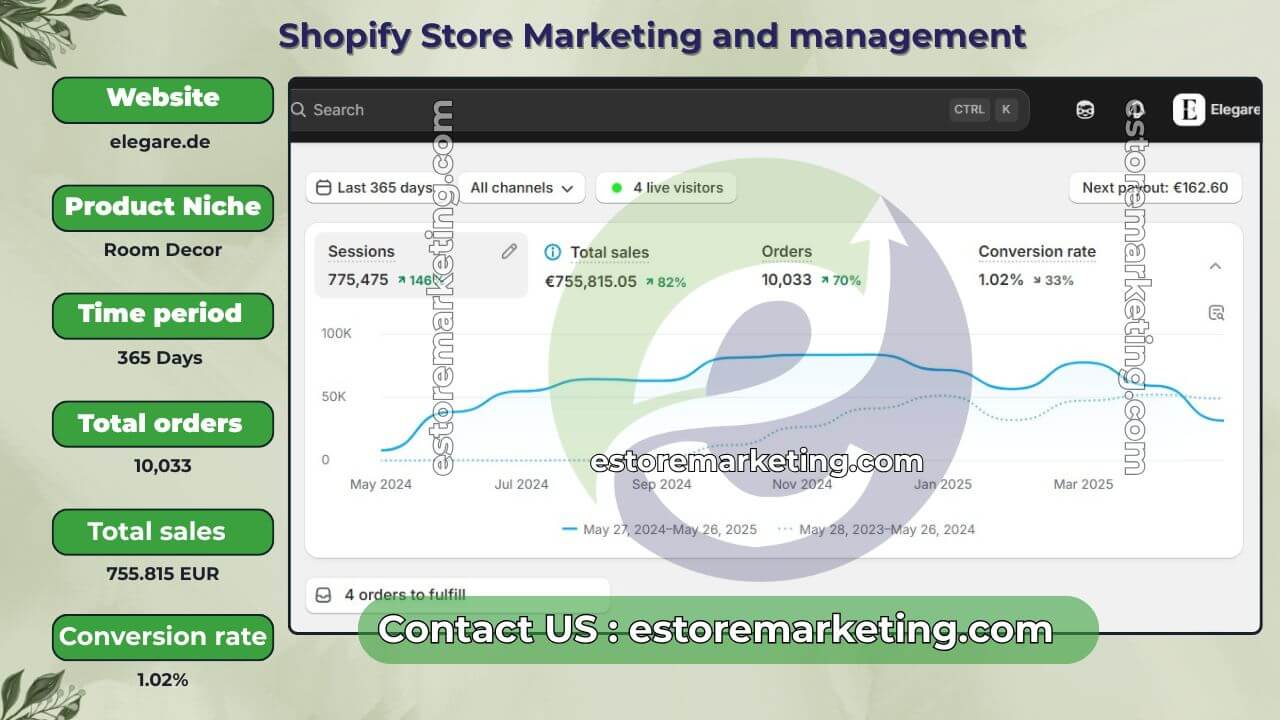Click the 100K y-axis label
1280x720 pixels.
[x=337, y=333]
